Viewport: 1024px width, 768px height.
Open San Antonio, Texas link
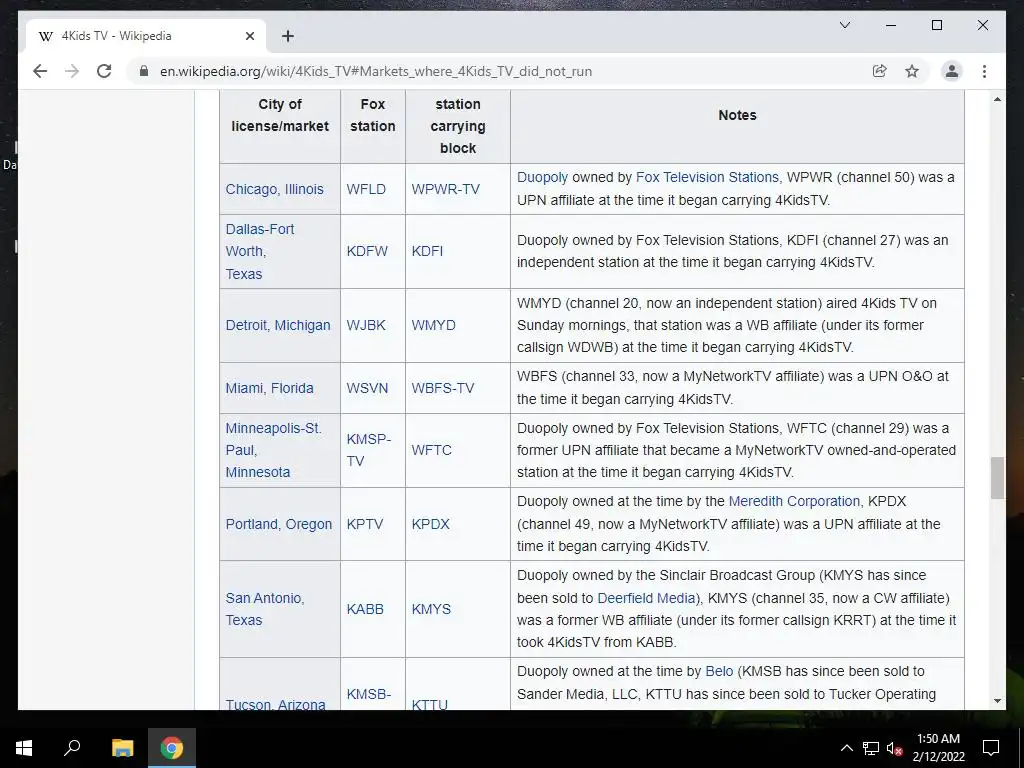[264, 609]
